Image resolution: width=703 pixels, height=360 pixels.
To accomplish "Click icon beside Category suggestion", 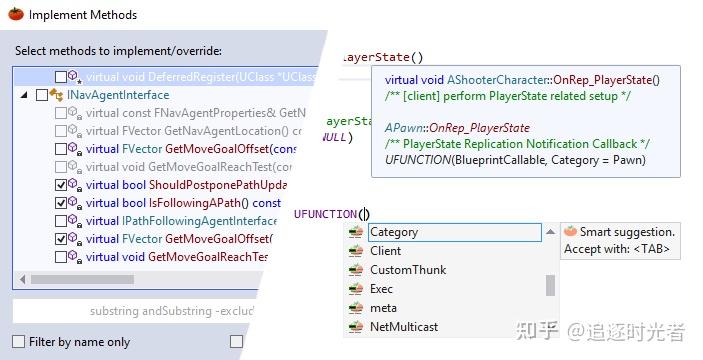I will (x=356, y=232).
